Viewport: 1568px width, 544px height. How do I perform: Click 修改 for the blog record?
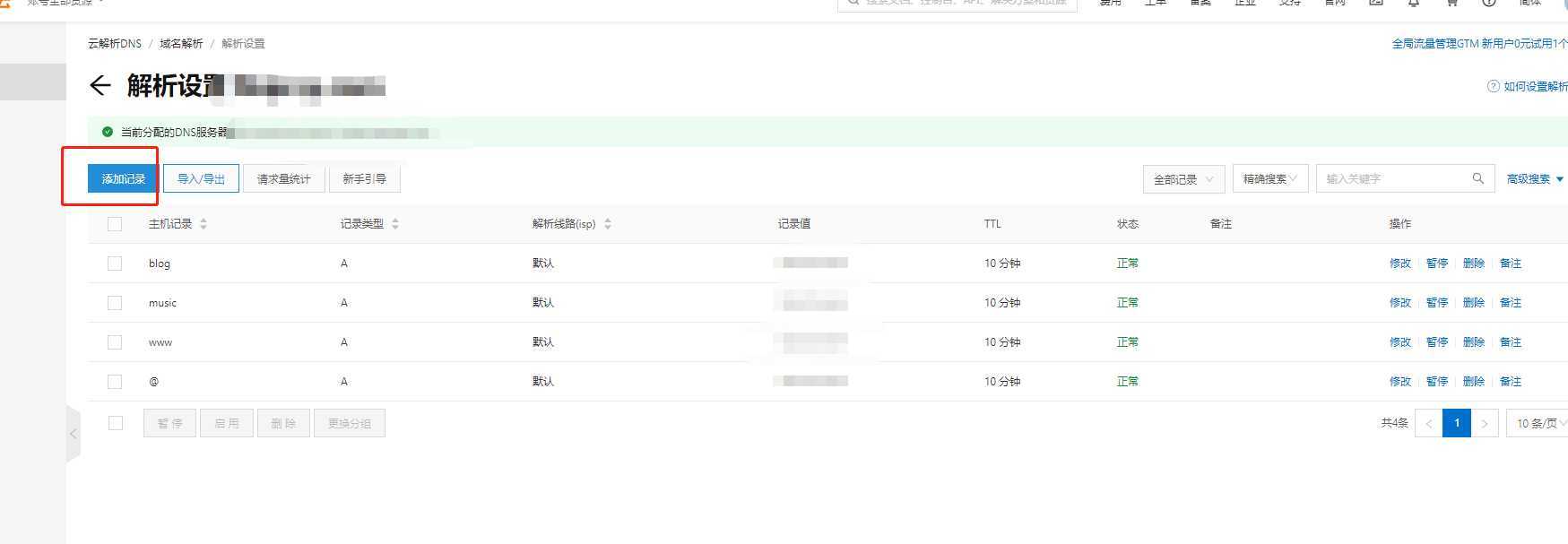pos(1400,263)
